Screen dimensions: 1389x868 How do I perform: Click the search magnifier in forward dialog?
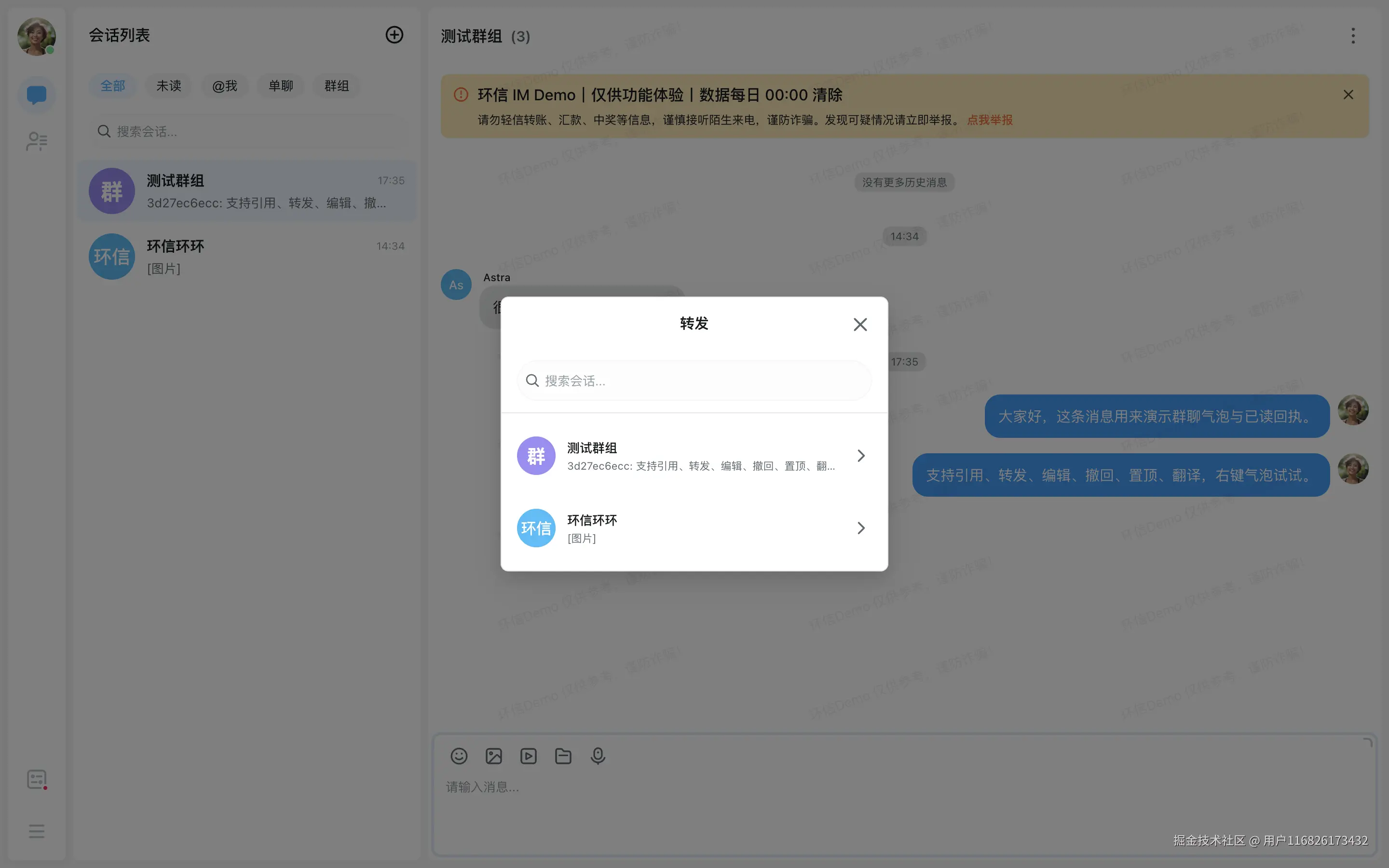[532, 380]
